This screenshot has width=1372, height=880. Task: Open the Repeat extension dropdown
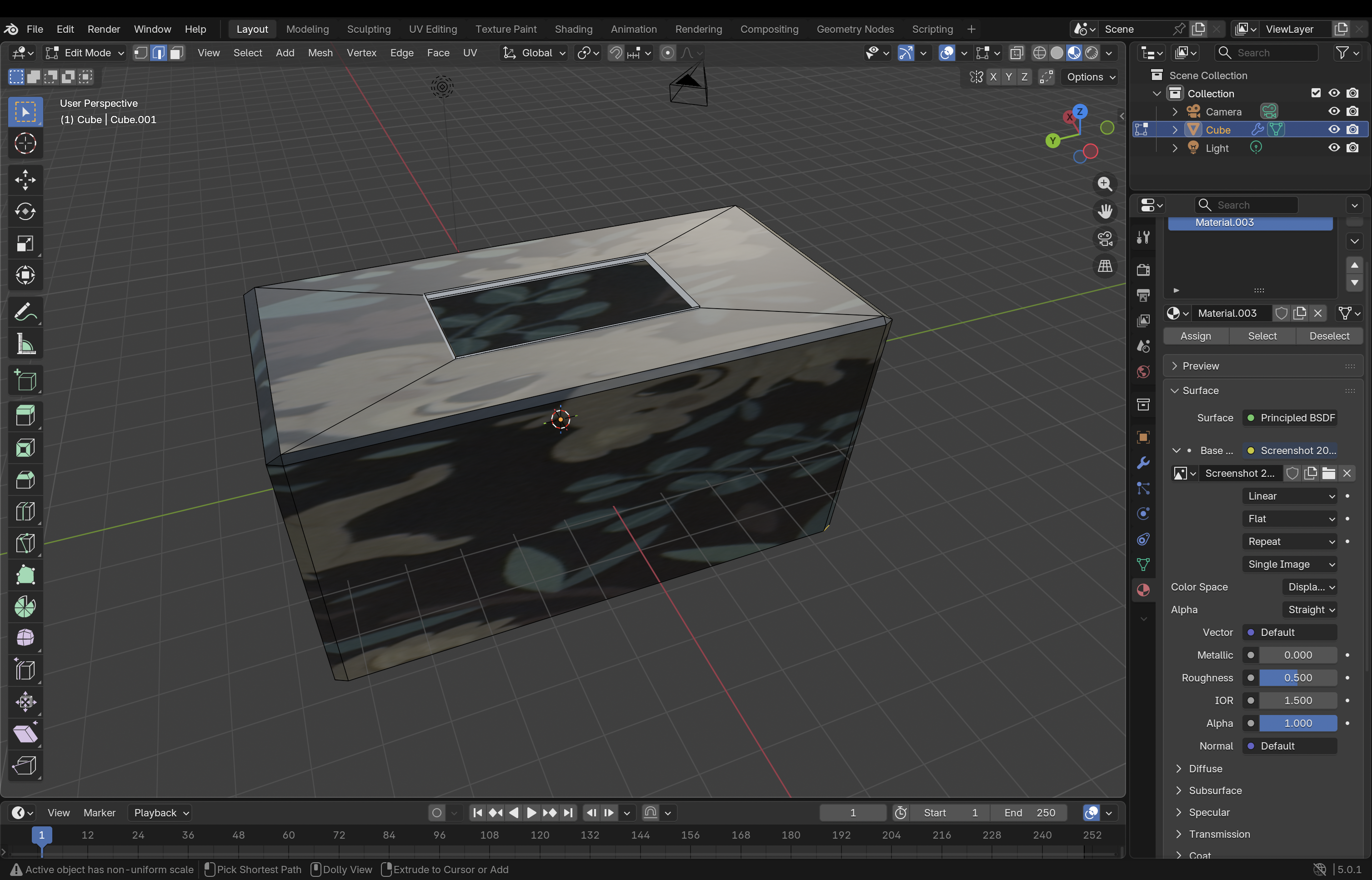point(1290,541)
